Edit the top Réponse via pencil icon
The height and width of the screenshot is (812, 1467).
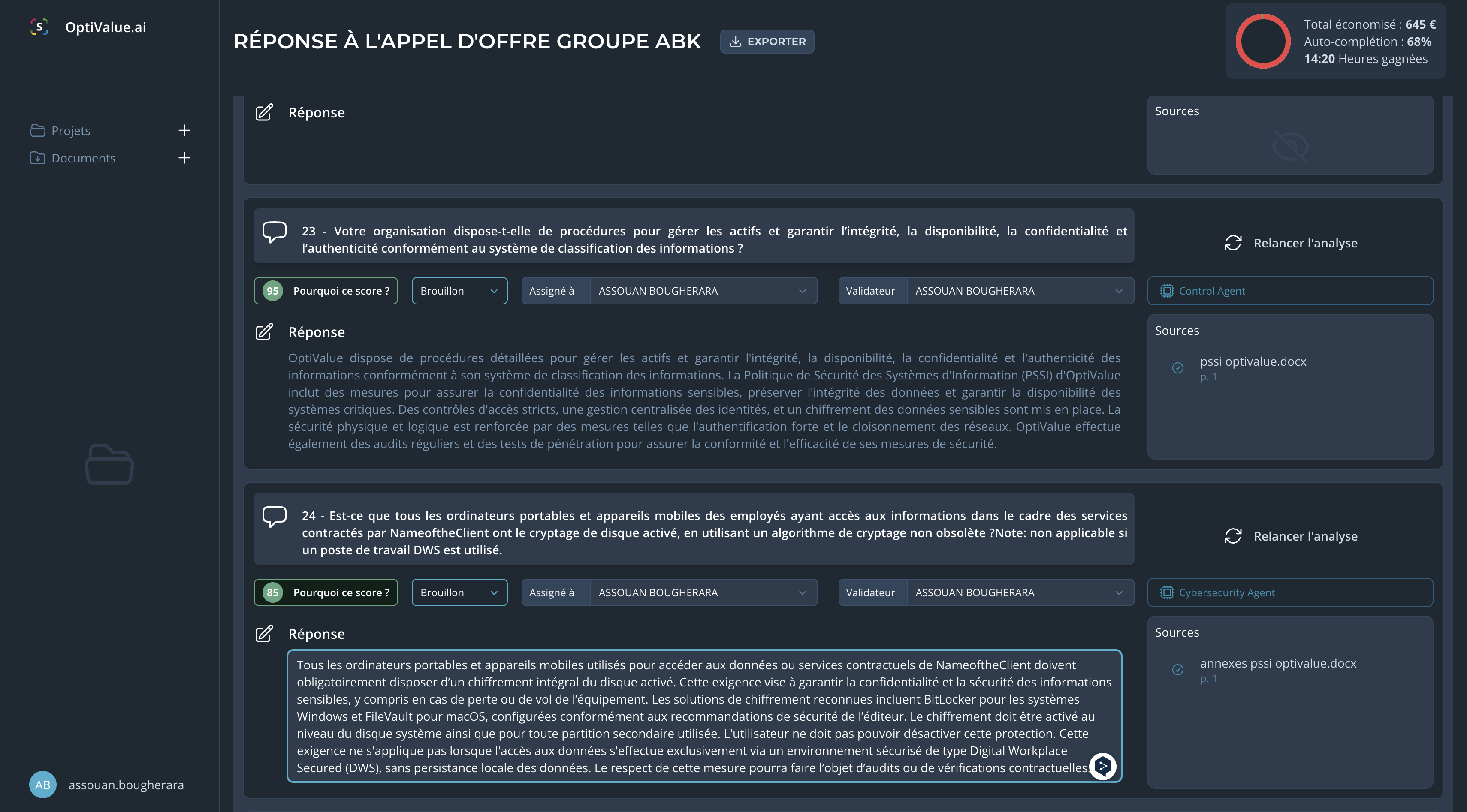pyautogui.click(x=264, y=112)
